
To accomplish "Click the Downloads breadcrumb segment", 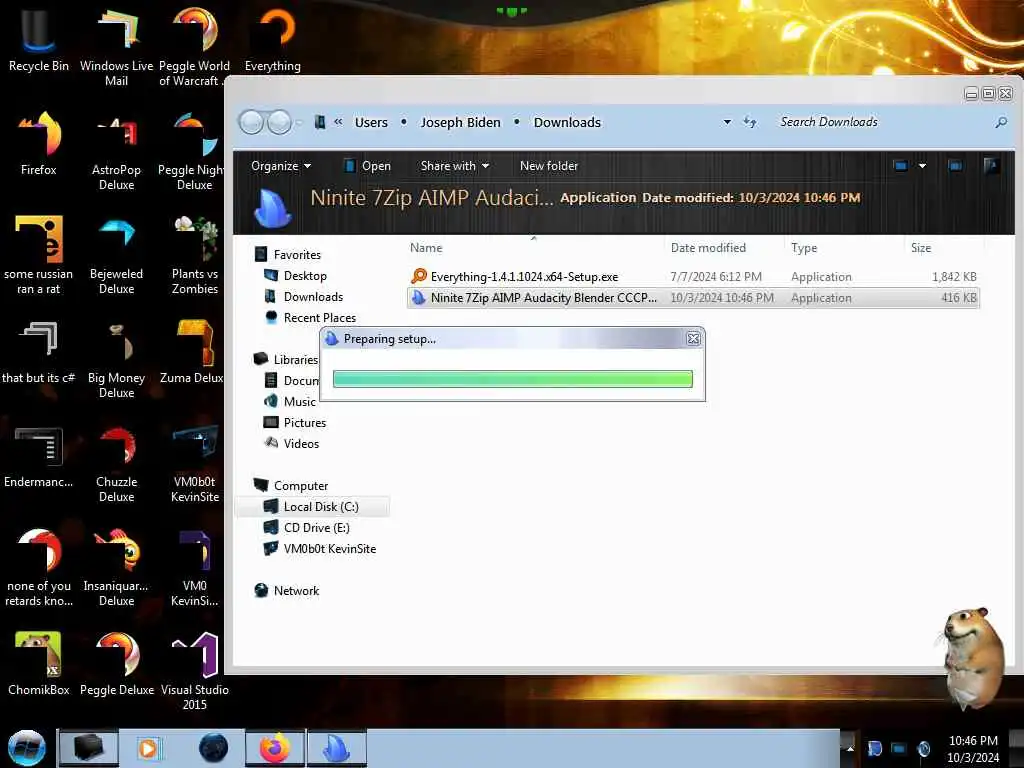I will (x=567, y=122).
